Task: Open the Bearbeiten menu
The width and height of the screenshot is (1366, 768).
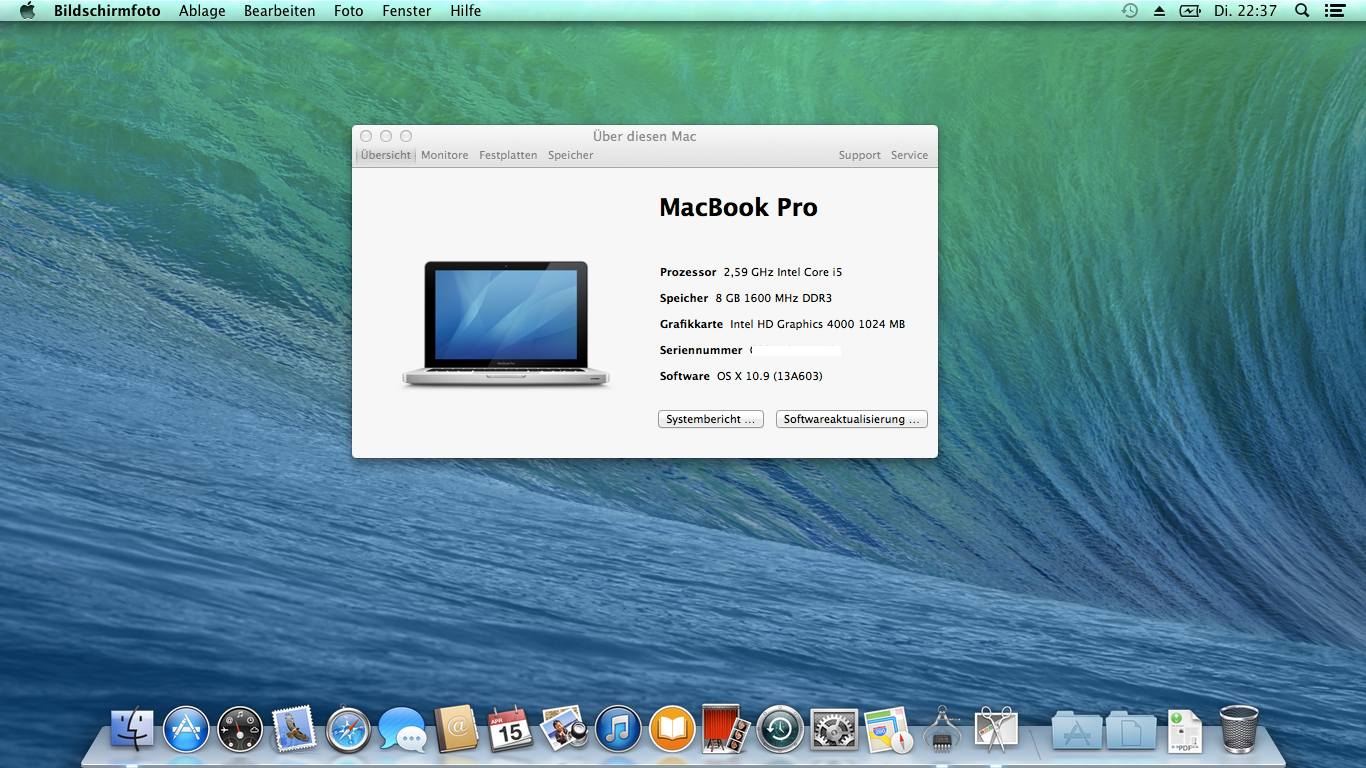Action: pos(280,11)
